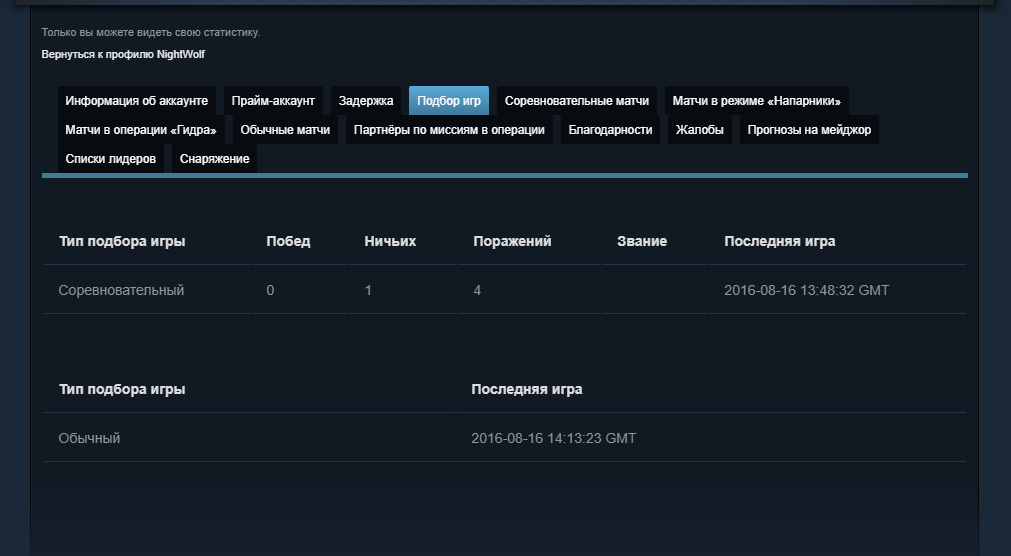1011x556 pixels.
Task: Click the «Соревновательный» row cell
Action: coord(121,290)
